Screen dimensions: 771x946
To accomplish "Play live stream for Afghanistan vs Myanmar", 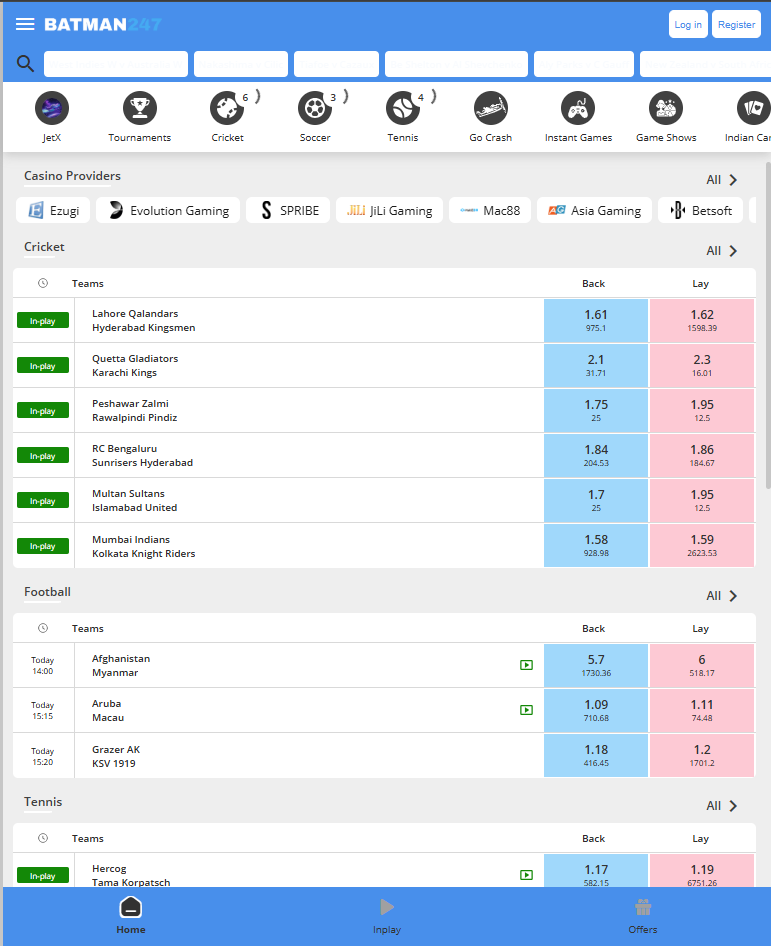I will point(526,665).
